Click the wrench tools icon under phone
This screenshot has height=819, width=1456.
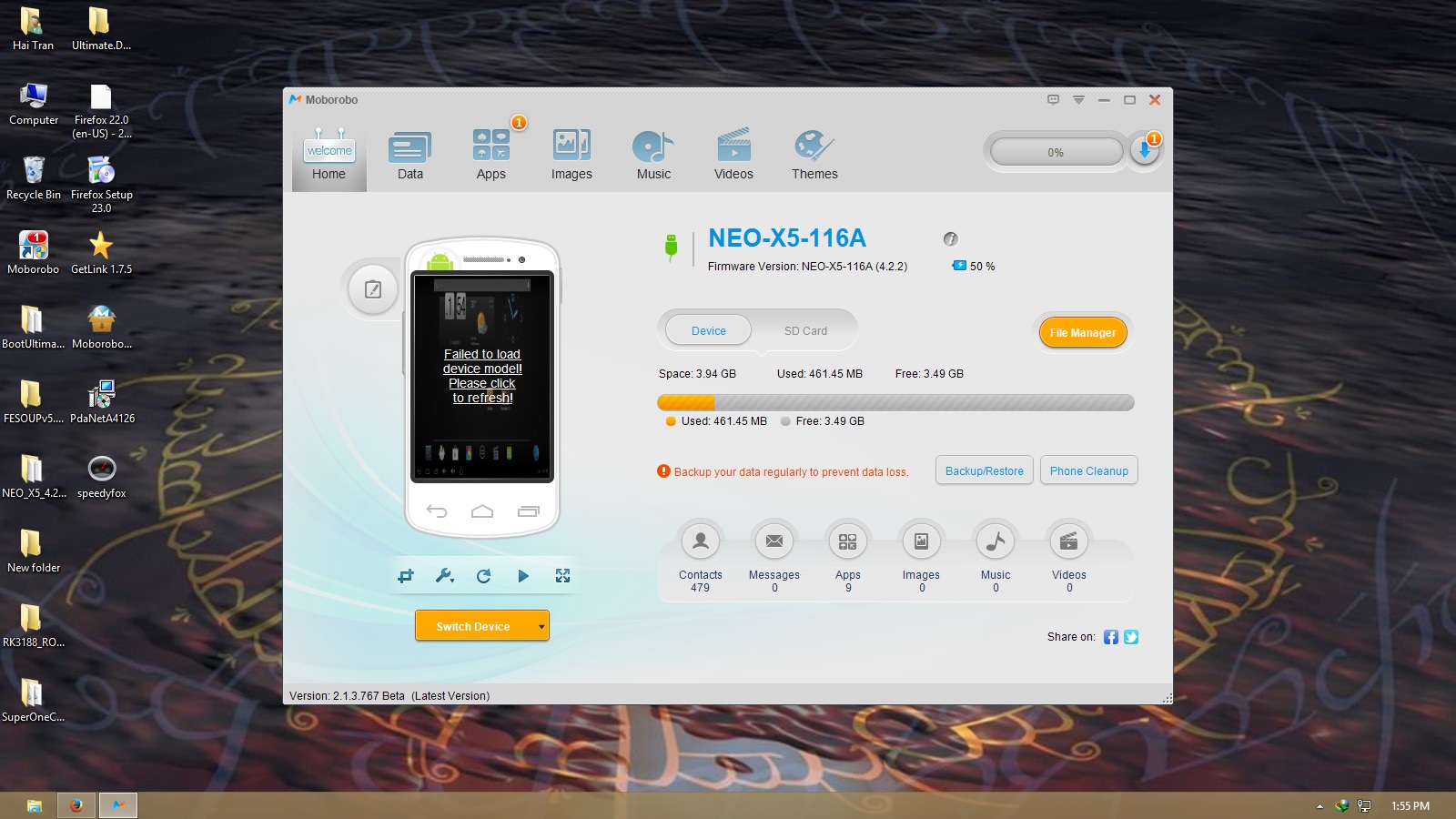point(445,575)
